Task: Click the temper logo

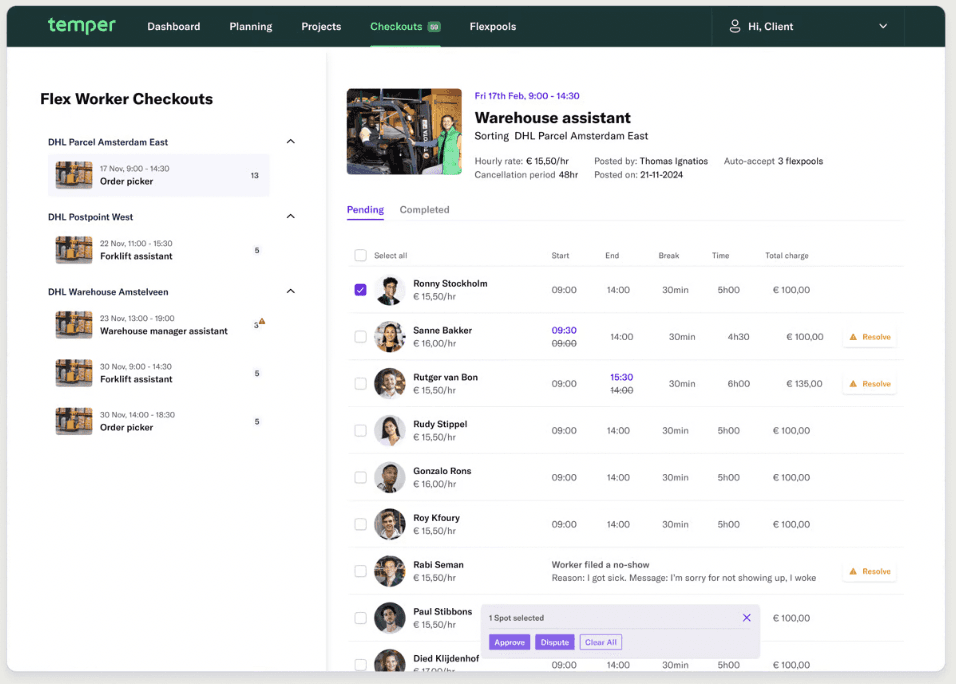Action: pyautogui.click(x=82, y=26)
